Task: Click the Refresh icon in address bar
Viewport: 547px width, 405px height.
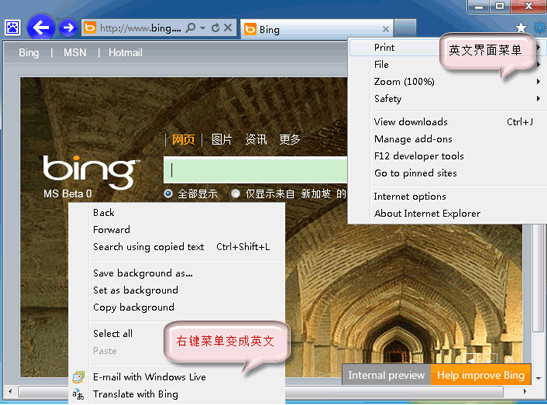Action: click(216, 28)
